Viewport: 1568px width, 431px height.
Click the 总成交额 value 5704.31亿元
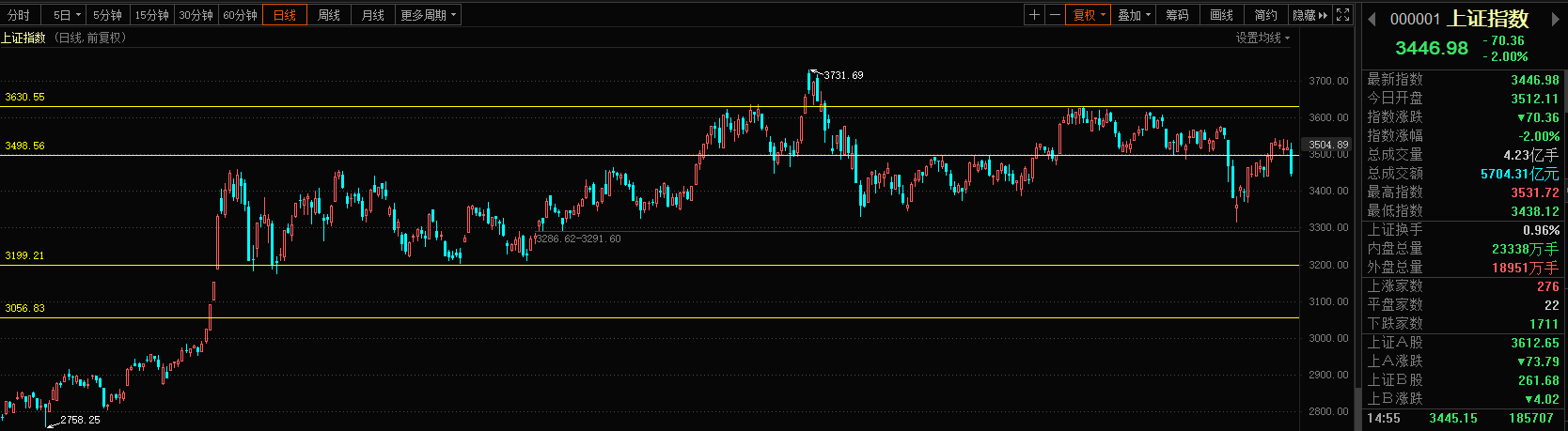[1519, 174]
